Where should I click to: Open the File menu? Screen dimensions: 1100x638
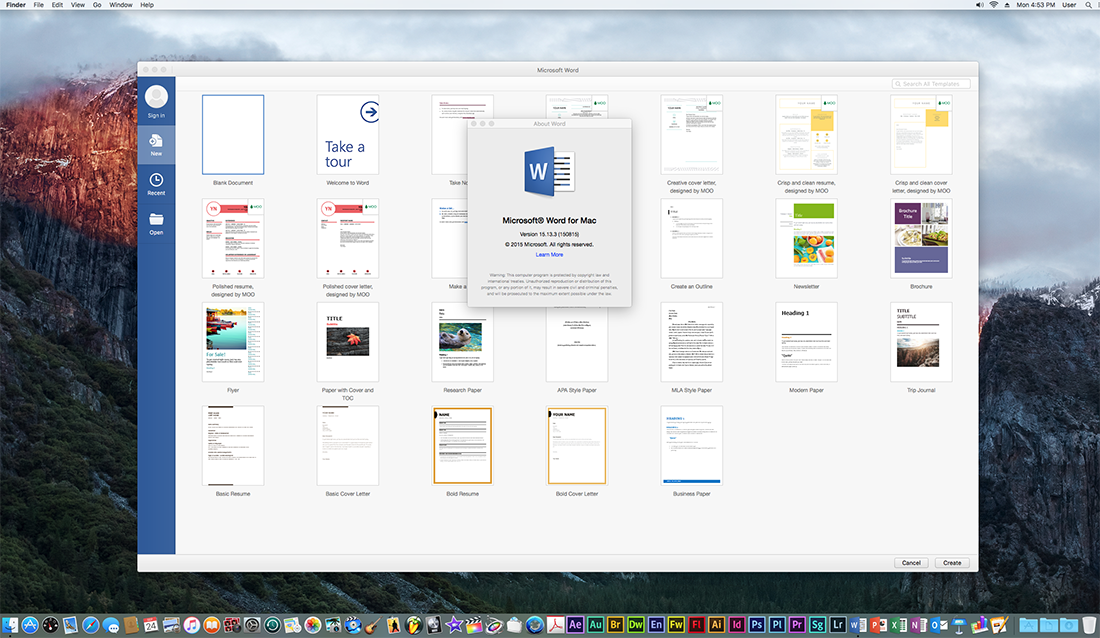pos(39,5)
